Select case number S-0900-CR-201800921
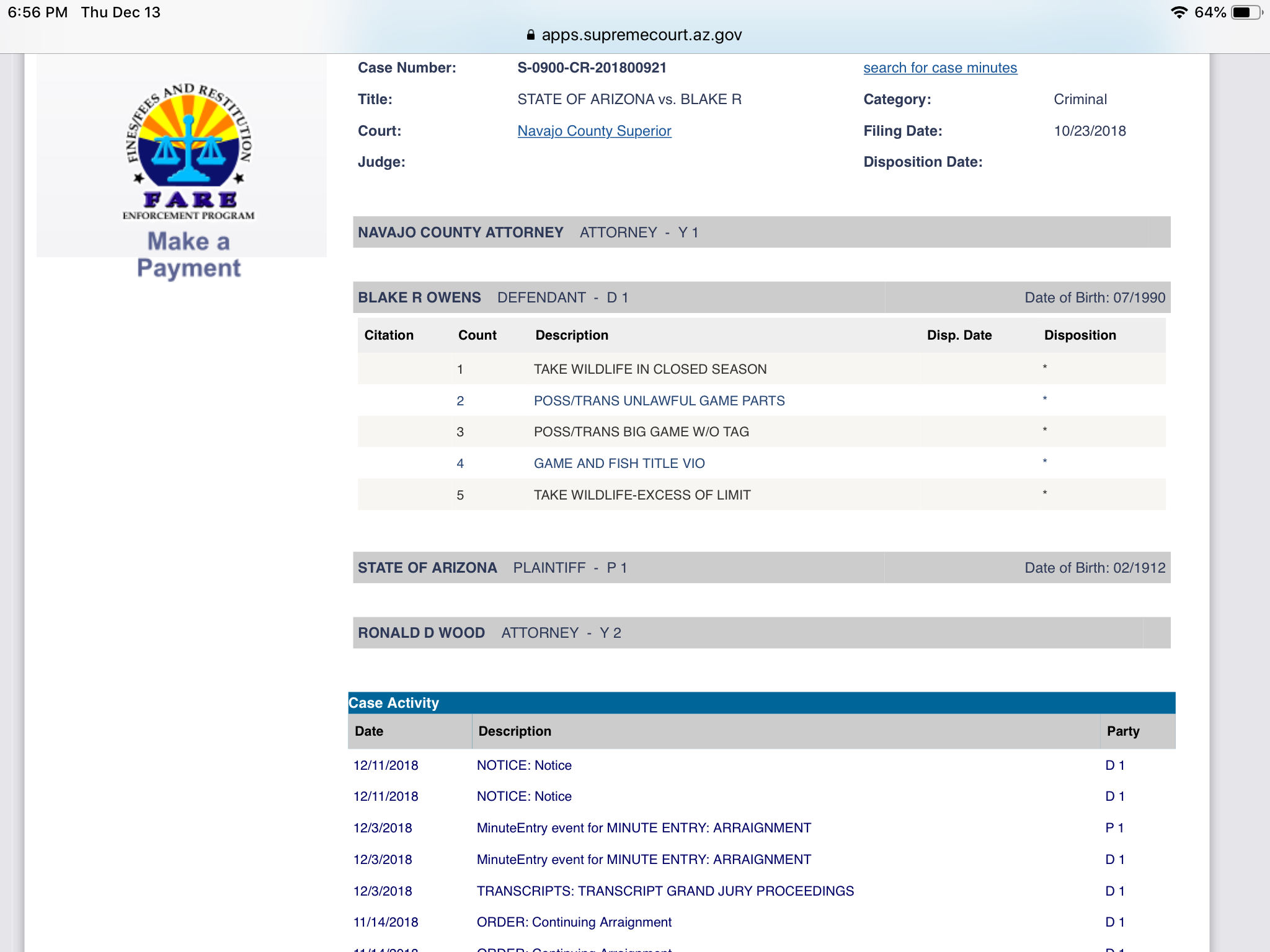 coord(592,68)
